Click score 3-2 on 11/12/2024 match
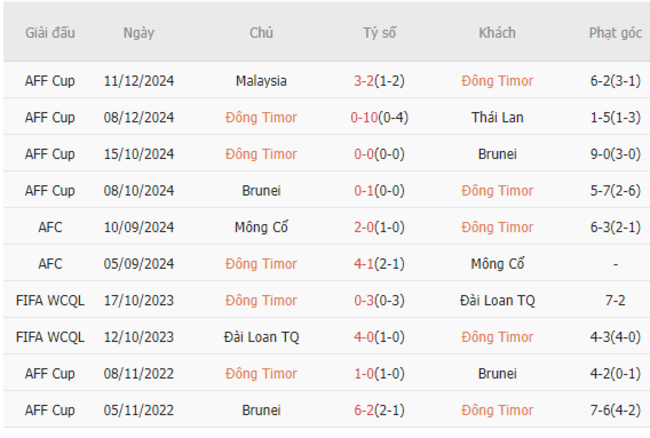 coord(364,81)
